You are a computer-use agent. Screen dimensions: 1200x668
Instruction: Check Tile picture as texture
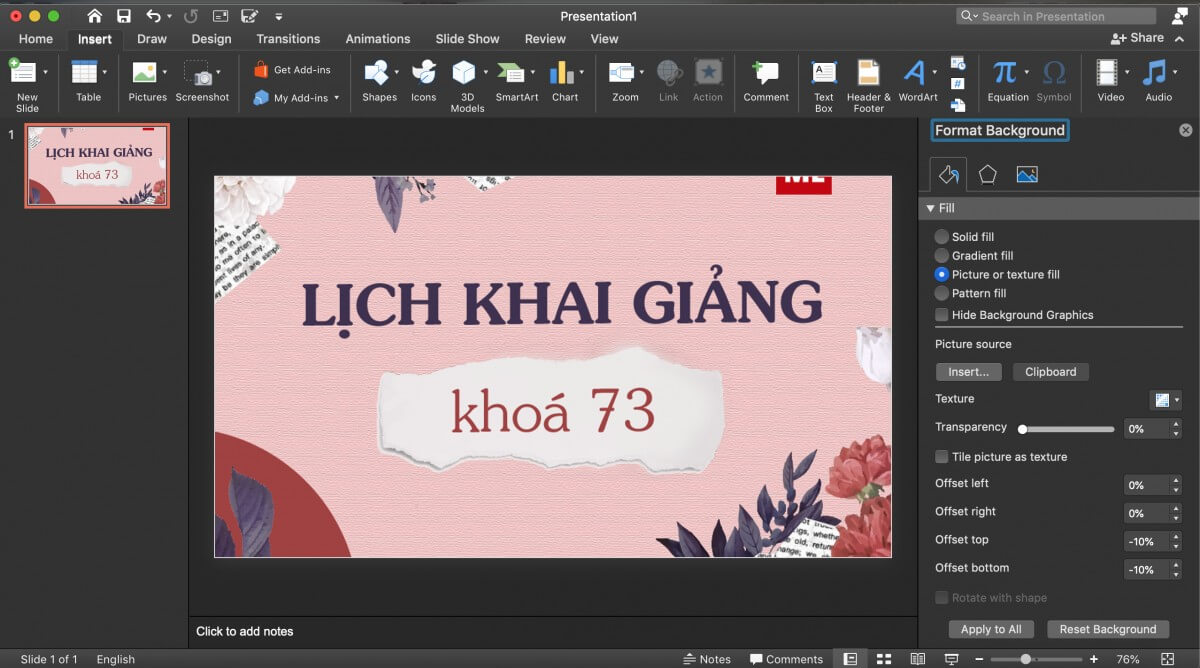[942, 457]
